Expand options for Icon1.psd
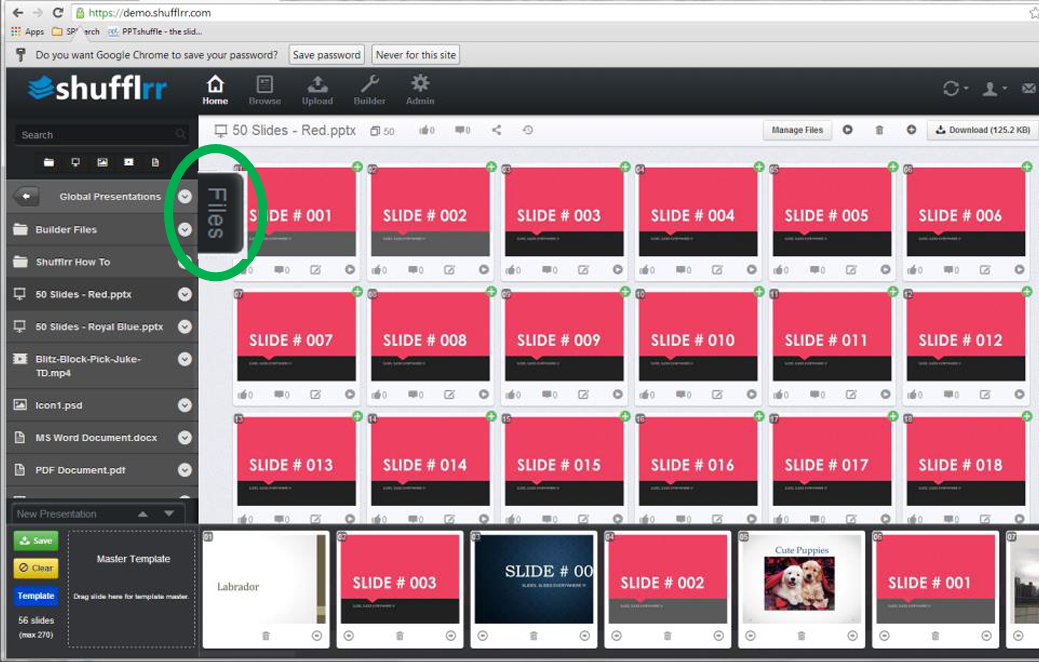This screenshot has height=662, width=1039. (185, 405)
